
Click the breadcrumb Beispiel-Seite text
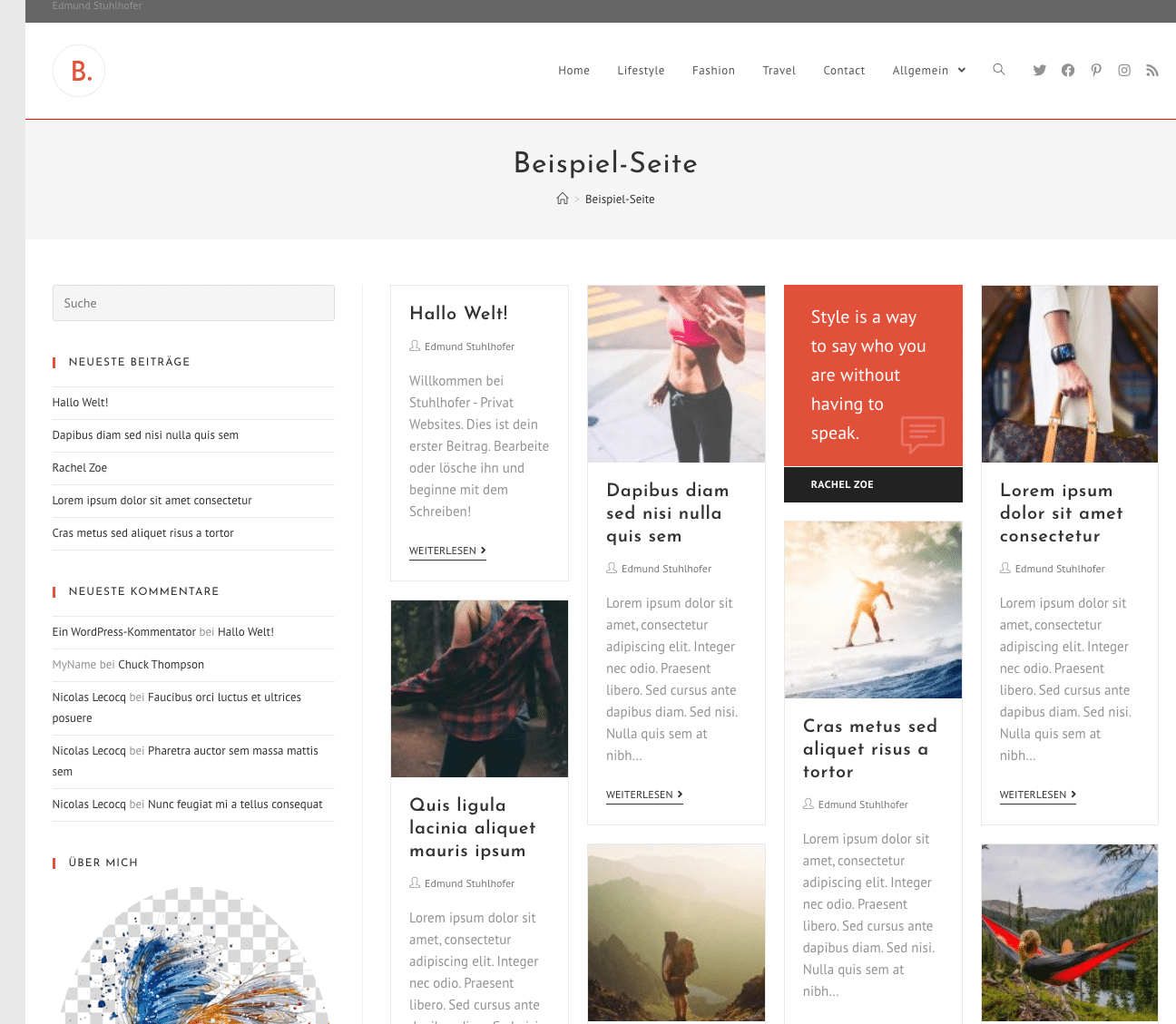pyautogui.click(x=620, y=200)
